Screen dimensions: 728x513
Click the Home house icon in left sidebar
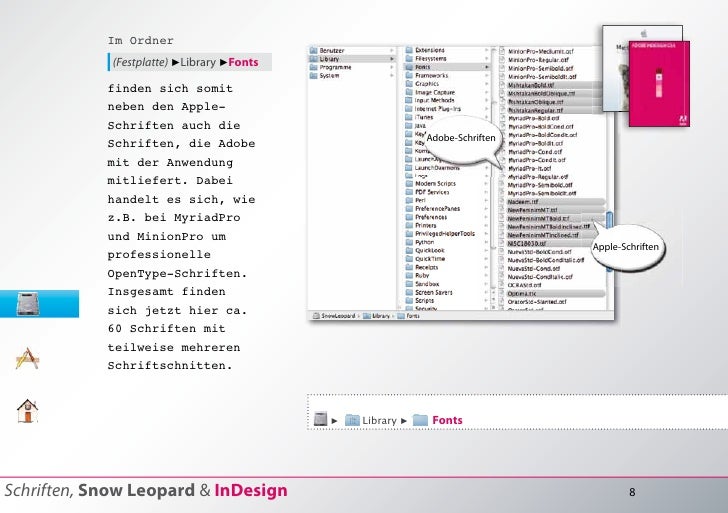[x=27, y=411]
